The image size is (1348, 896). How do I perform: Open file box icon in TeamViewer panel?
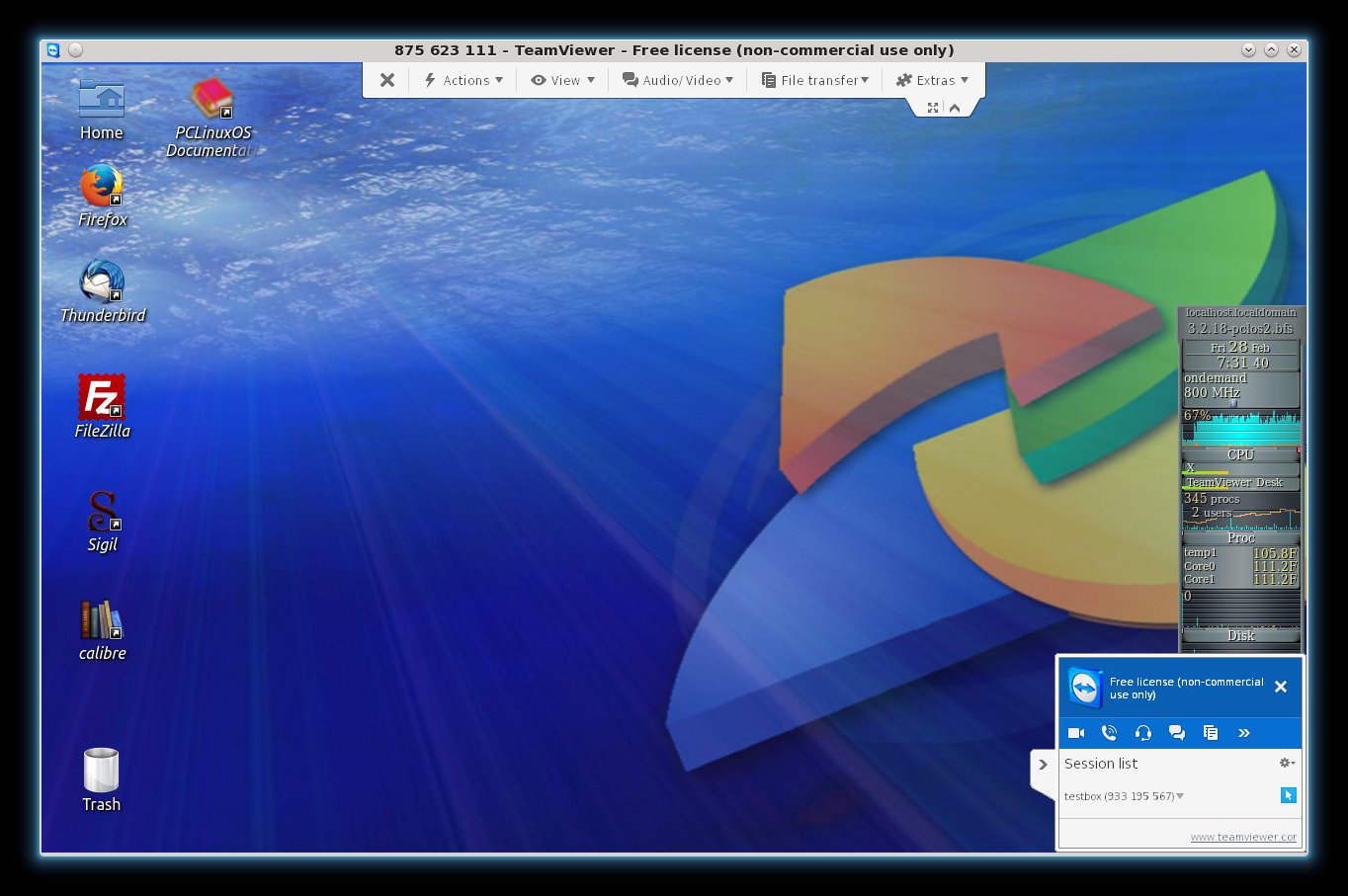(1211, 733)
